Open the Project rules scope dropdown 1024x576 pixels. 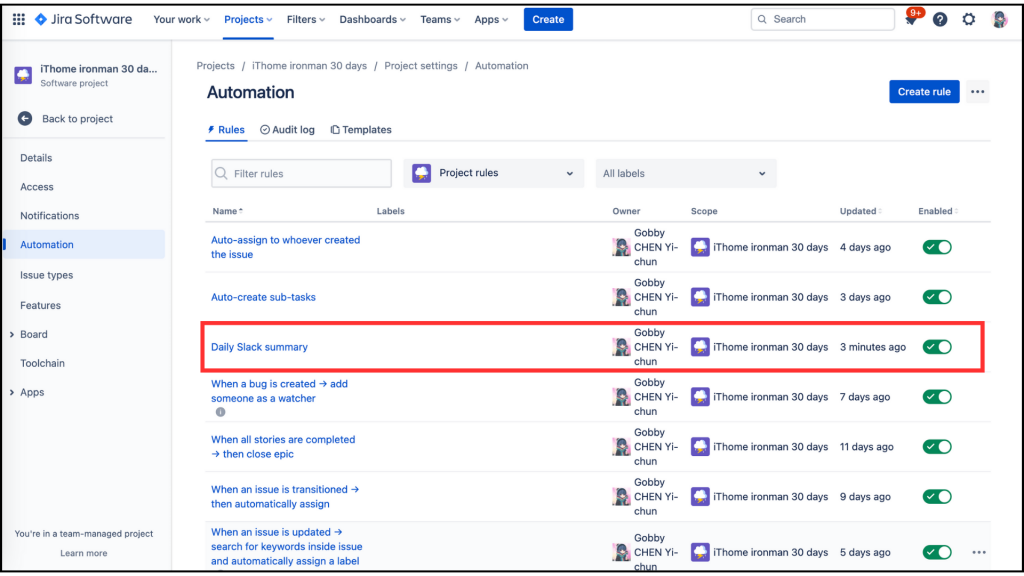coord(494,173)
